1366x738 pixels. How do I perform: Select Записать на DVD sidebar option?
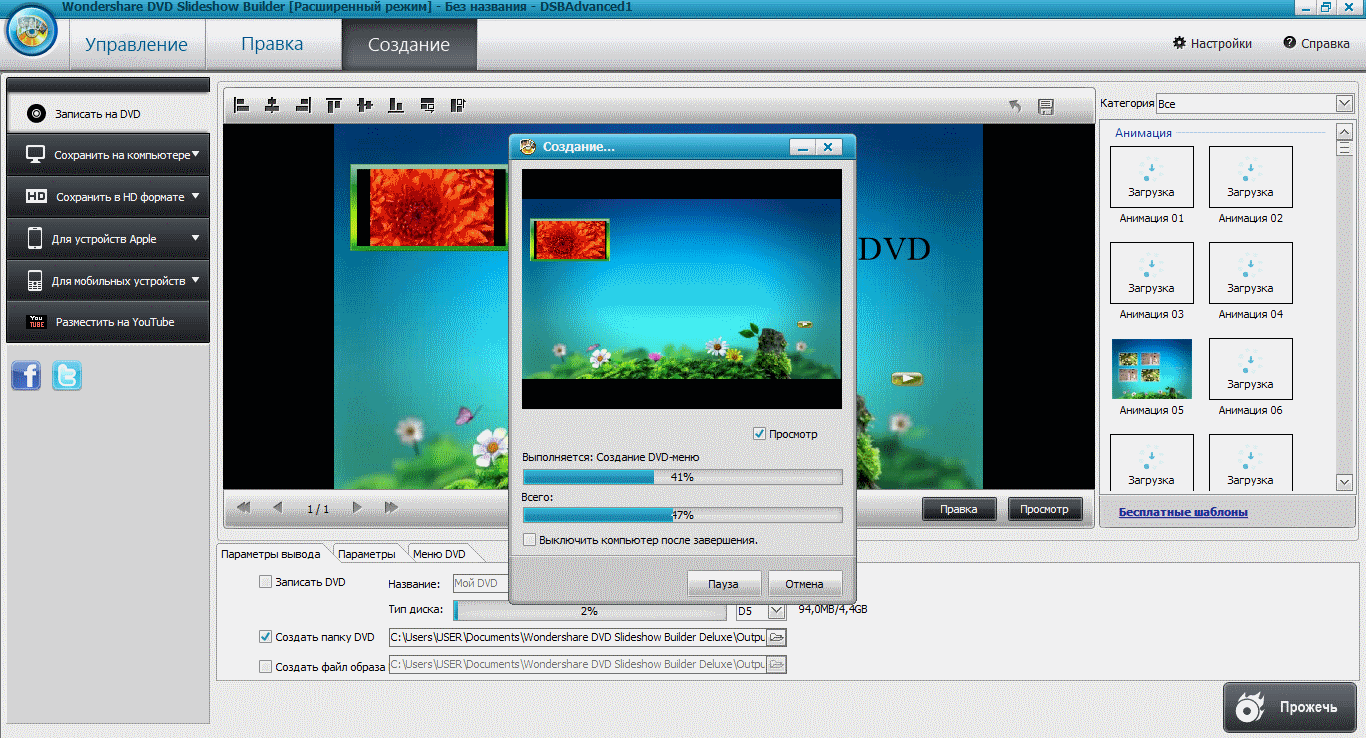click(109, 114)
